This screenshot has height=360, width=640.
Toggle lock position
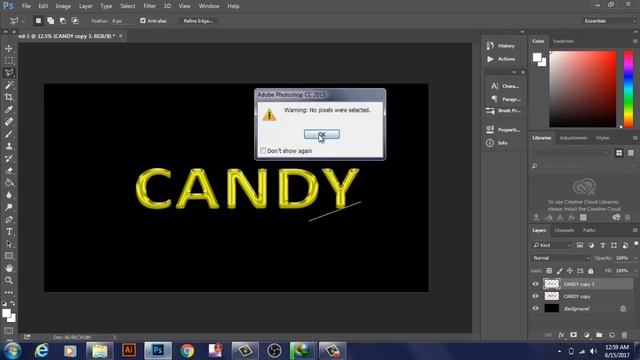570,271
